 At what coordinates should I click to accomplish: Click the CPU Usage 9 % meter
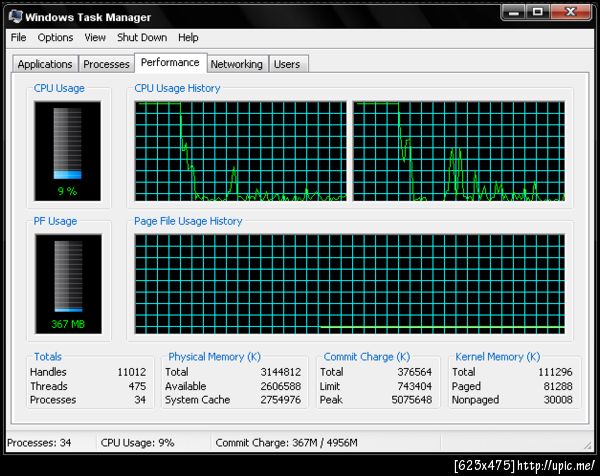click(67, 151)
